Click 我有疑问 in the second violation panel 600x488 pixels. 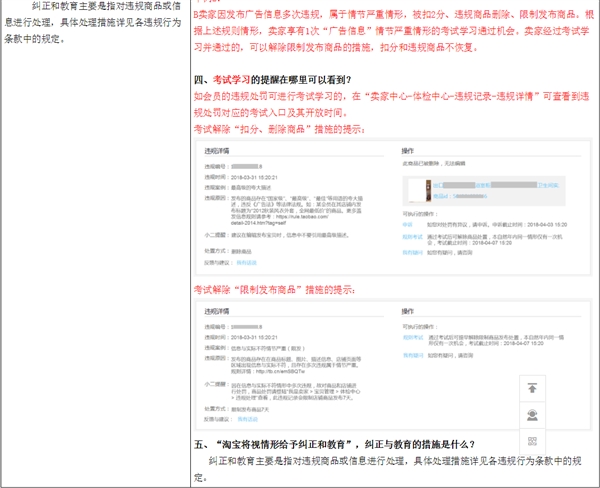point(411,354)
